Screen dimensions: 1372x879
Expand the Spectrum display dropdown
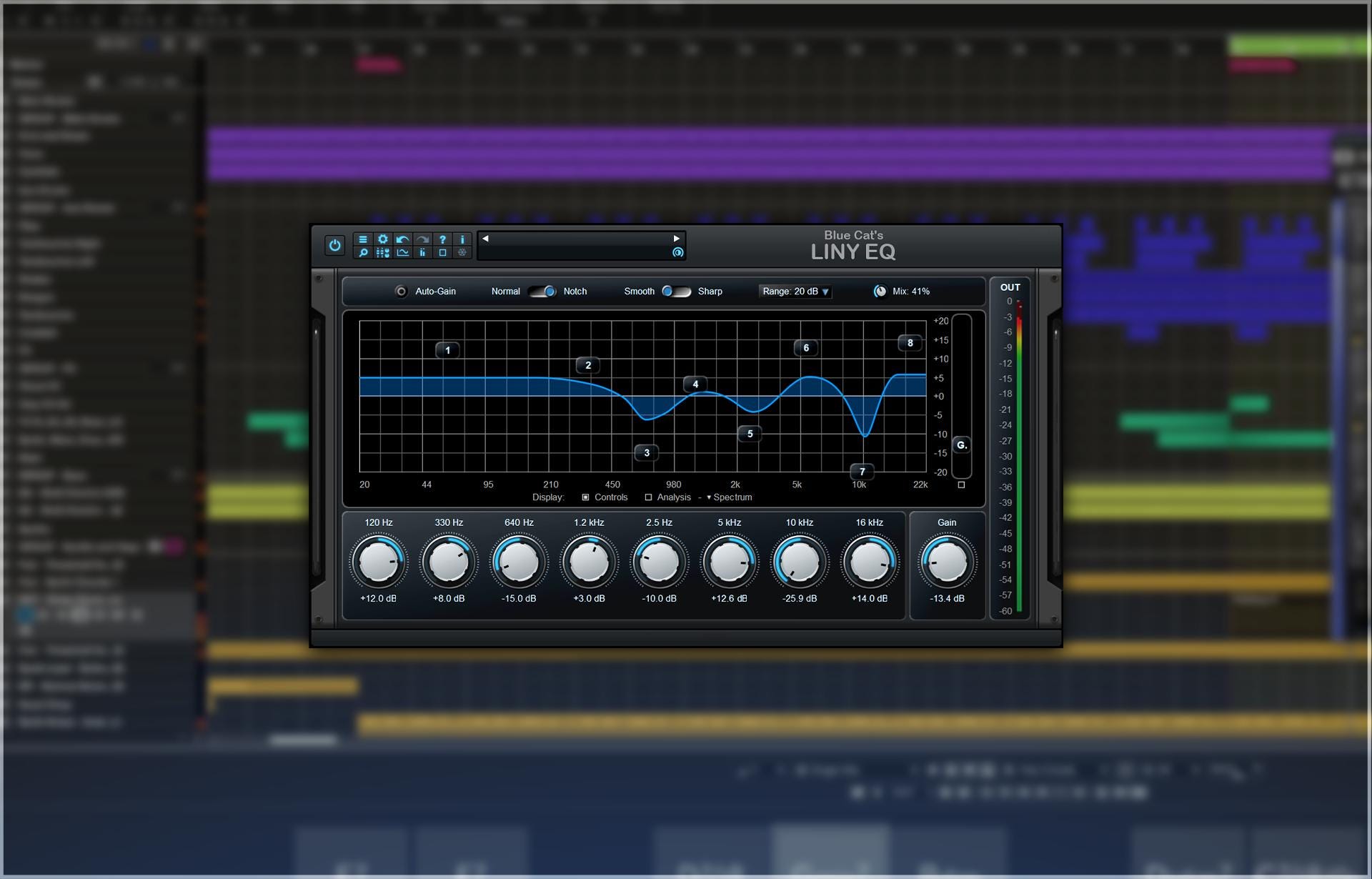point(730,497)
